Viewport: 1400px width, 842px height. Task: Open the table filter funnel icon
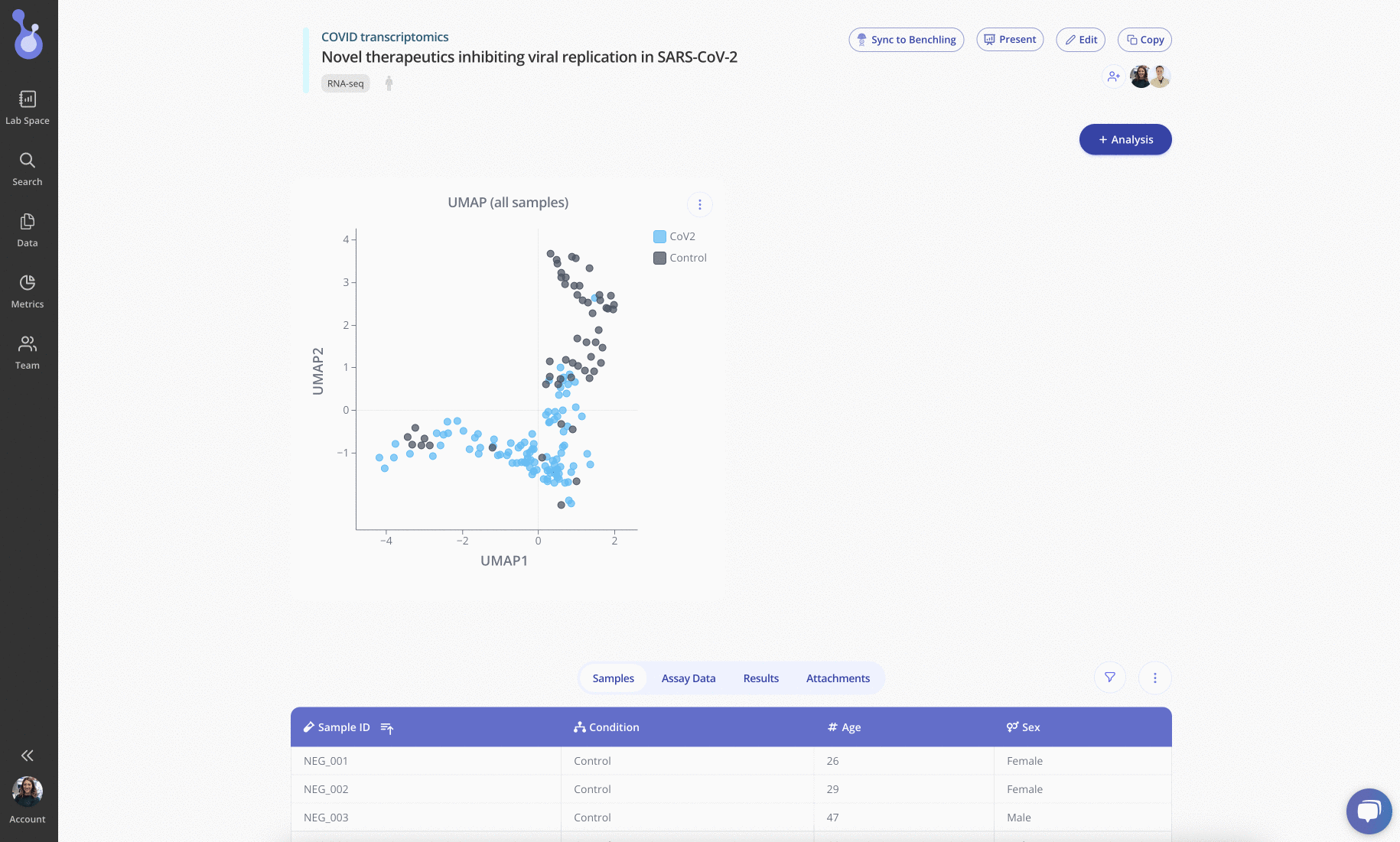pyautogui.click(x=1110, y=678)
